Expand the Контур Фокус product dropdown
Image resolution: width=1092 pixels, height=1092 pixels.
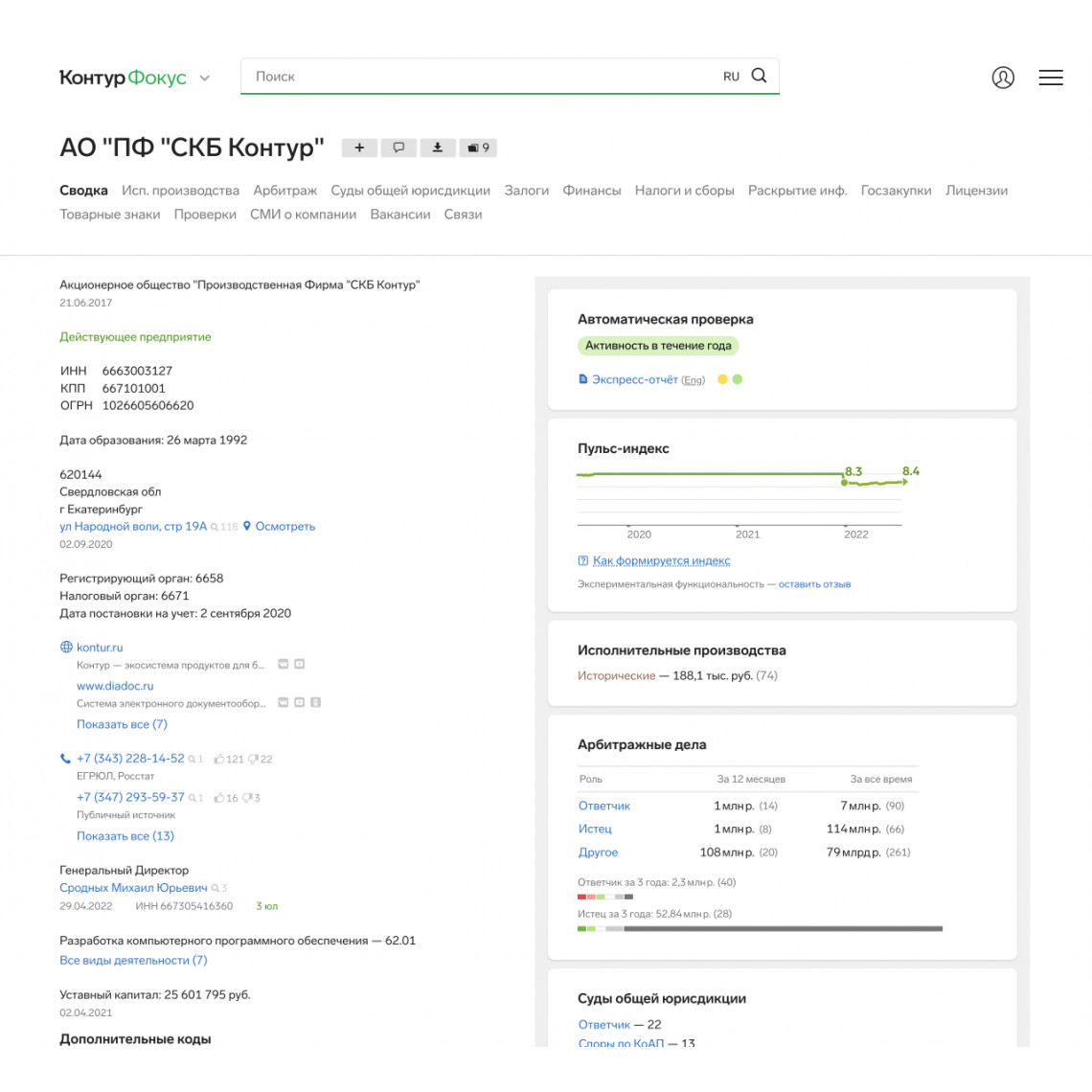(205, 78)
